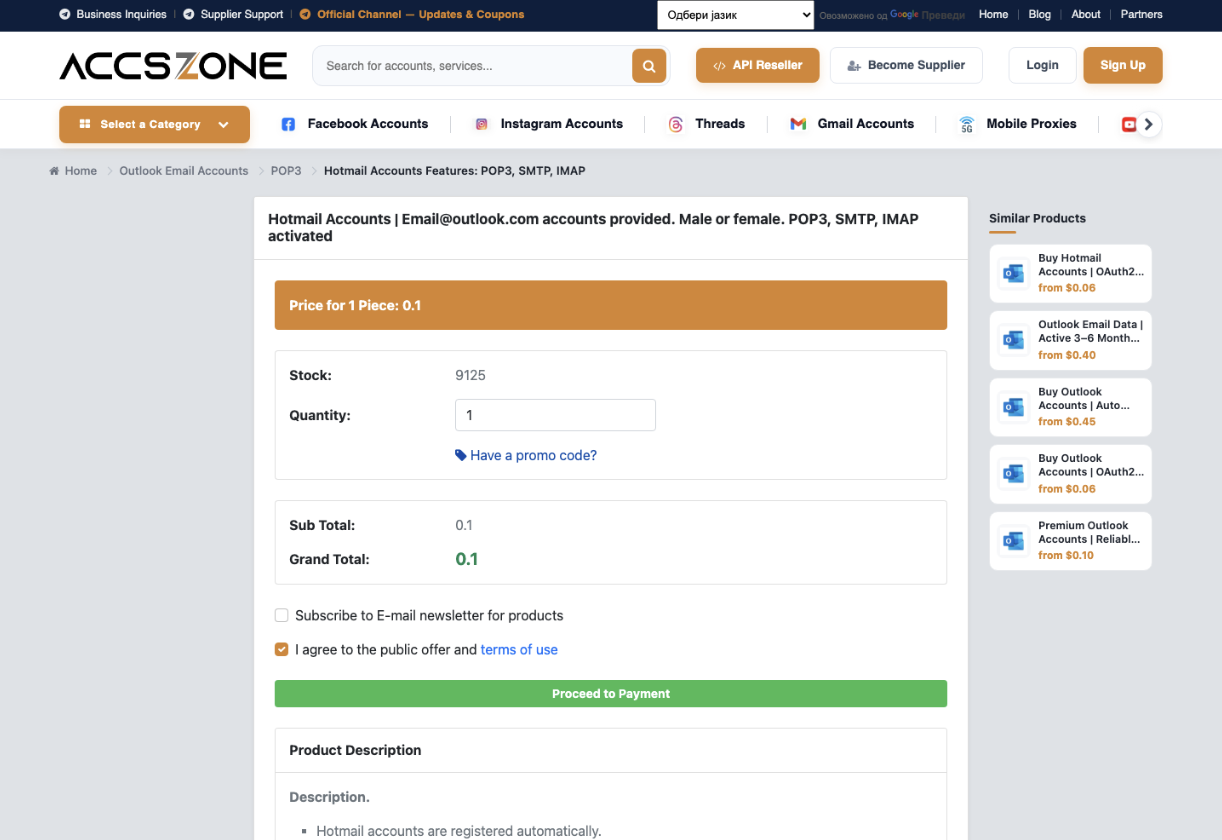Open the About page
This screenshot has width=1222, height=840.
(1086, 14)
